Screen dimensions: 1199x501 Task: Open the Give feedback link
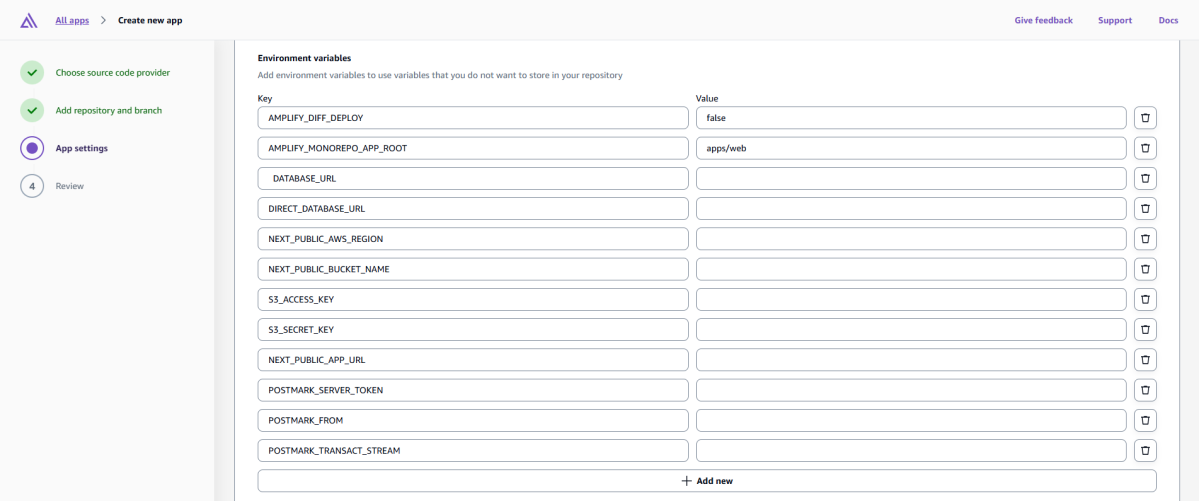coord(1044,21)
